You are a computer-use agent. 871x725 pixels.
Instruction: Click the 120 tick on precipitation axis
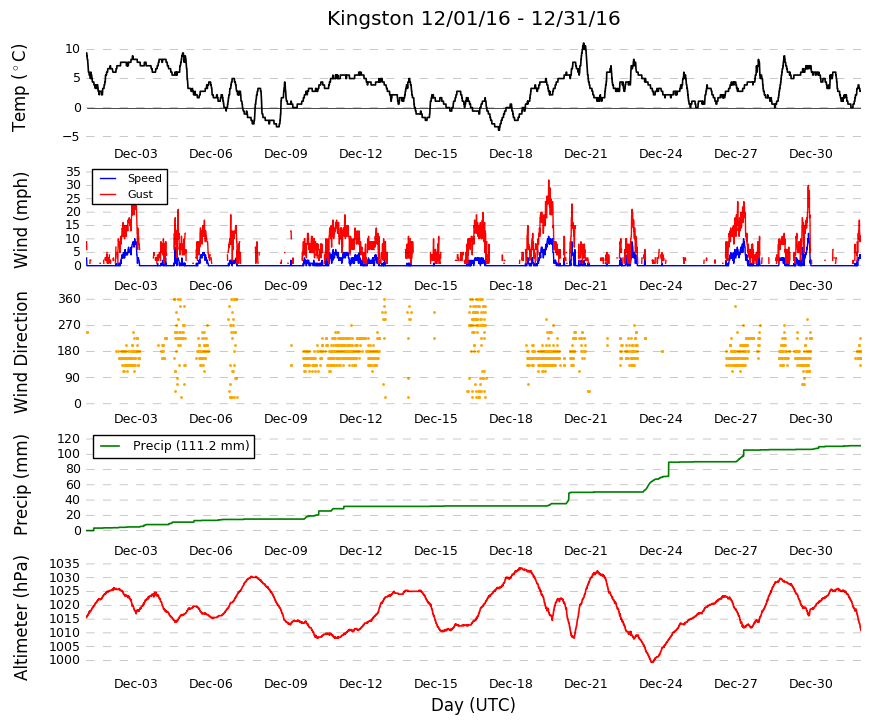coord(69,439)
